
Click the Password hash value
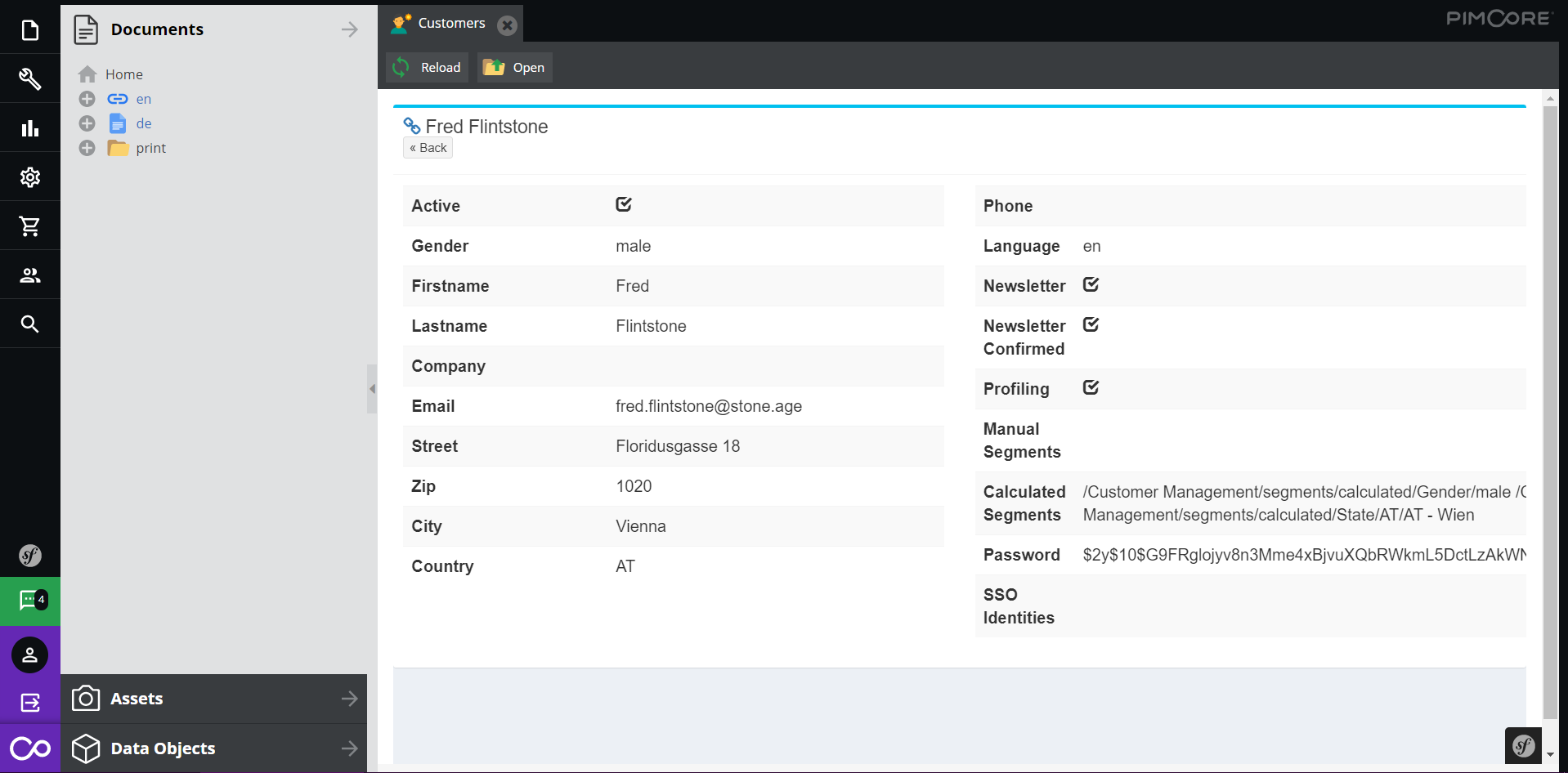(1304, 555)
